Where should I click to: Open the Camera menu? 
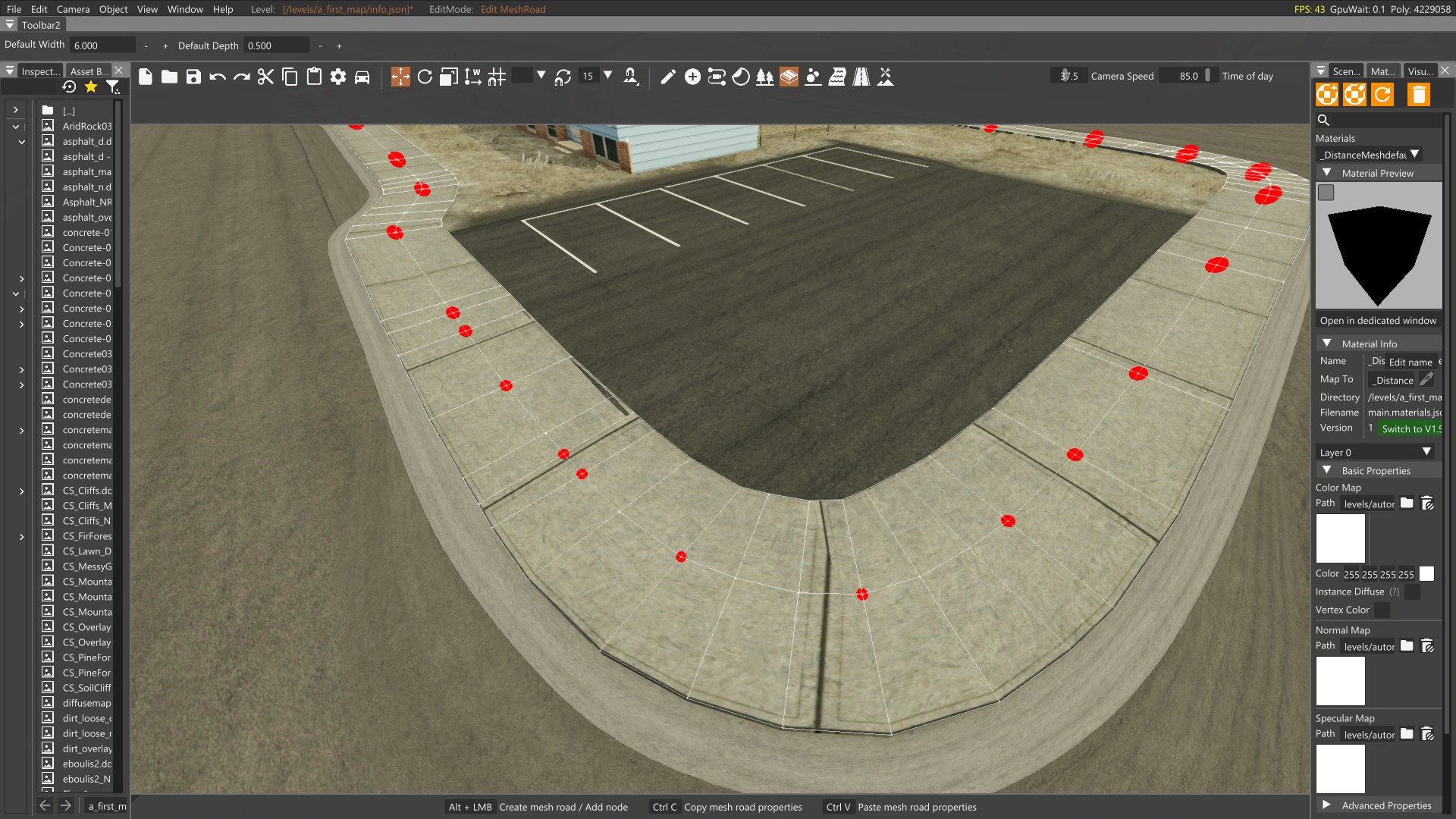point(73,9)
